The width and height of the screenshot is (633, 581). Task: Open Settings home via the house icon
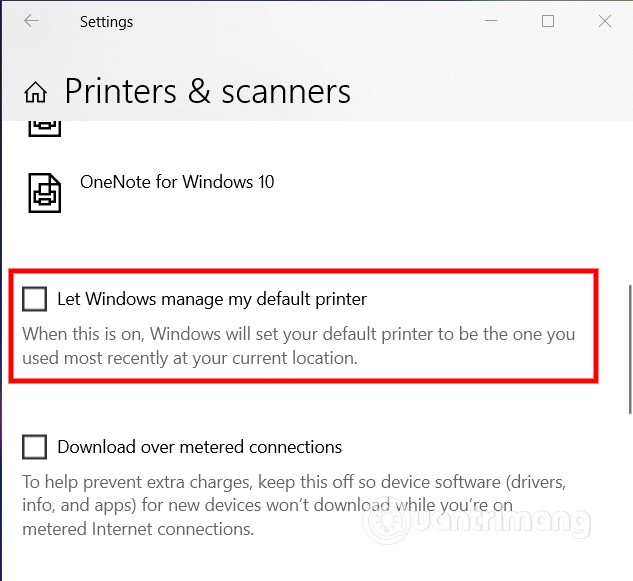point(36,92)
